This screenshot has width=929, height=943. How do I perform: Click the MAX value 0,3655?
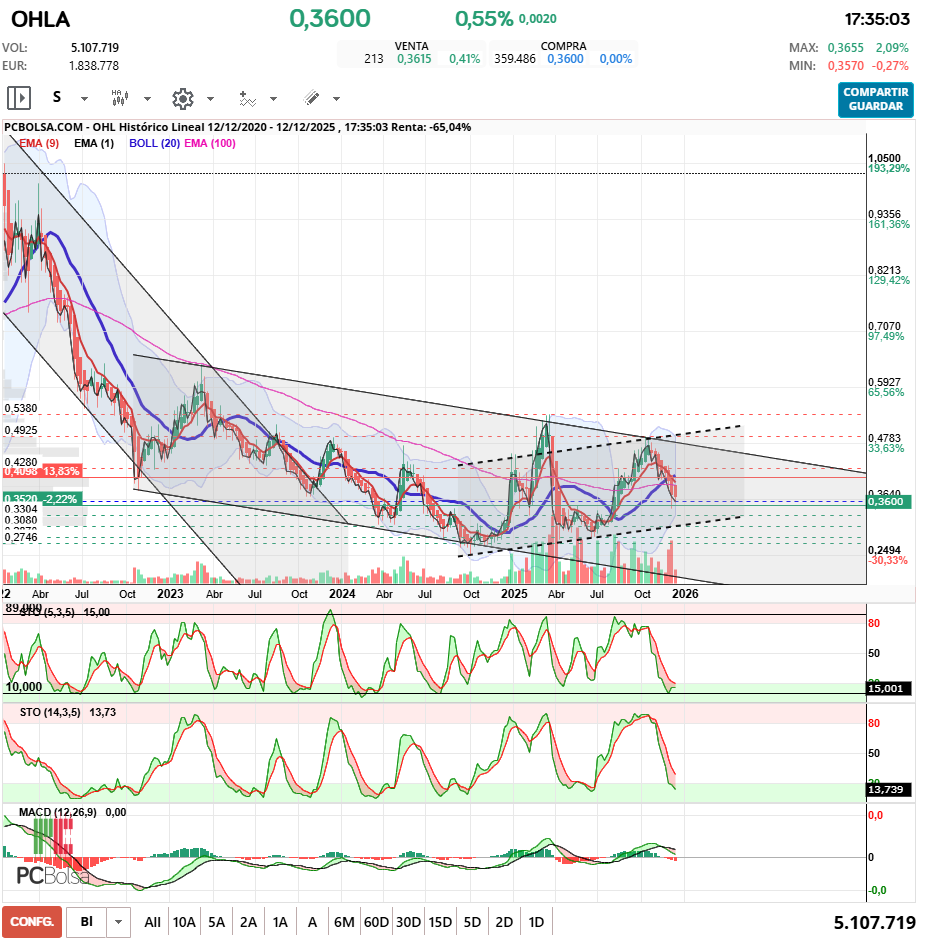[x=845, y=48]
